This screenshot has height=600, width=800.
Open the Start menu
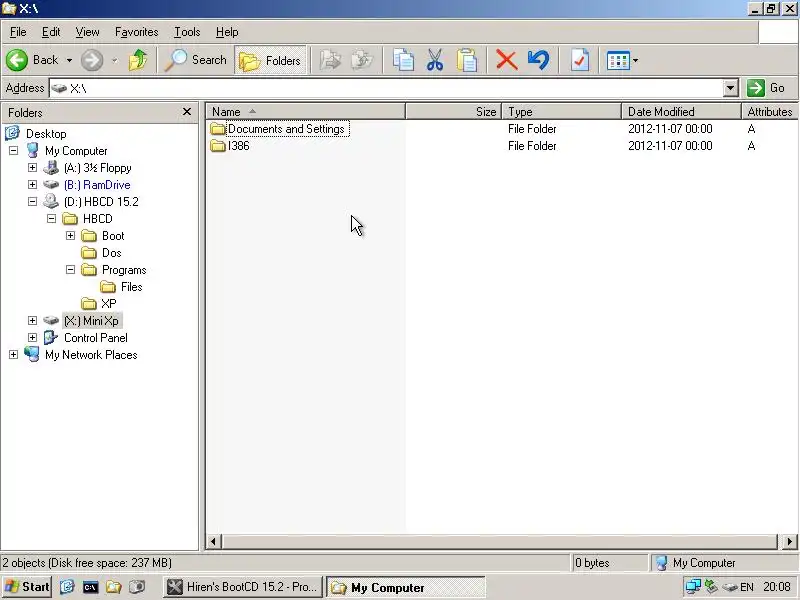point(27,587)
